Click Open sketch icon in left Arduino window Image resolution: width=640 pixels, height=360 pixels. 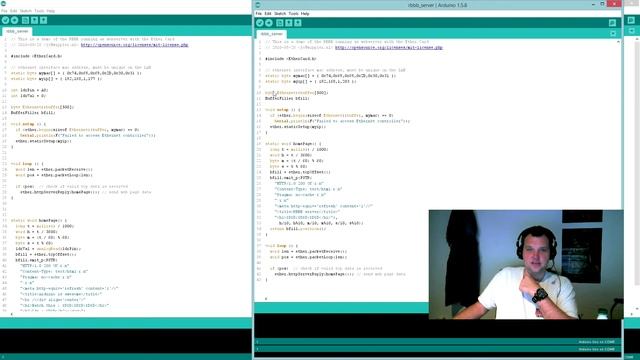34,20
